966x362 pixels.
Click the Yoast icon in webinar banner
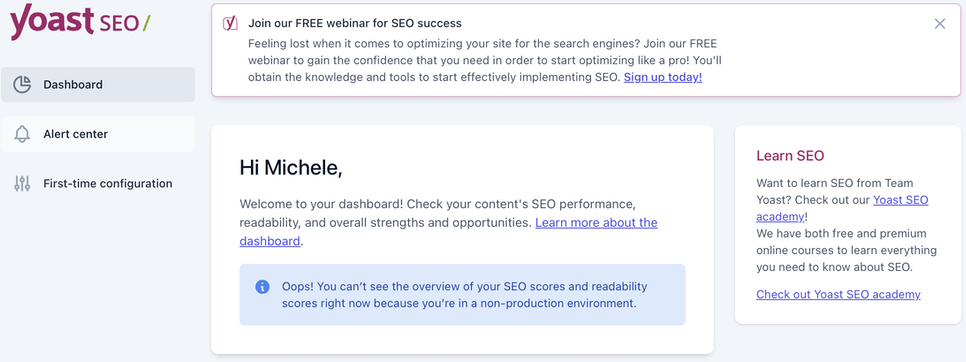[230, 23]
